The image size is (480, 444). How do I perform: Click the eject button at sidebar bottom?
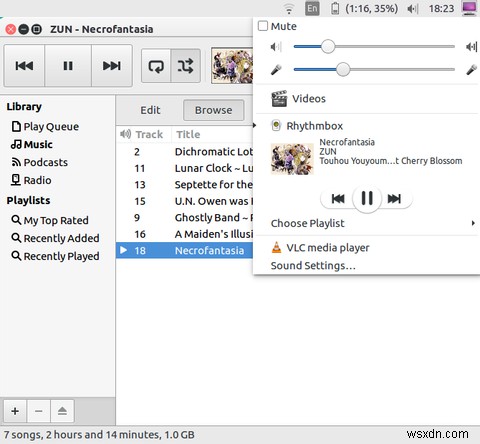(62, 411)
